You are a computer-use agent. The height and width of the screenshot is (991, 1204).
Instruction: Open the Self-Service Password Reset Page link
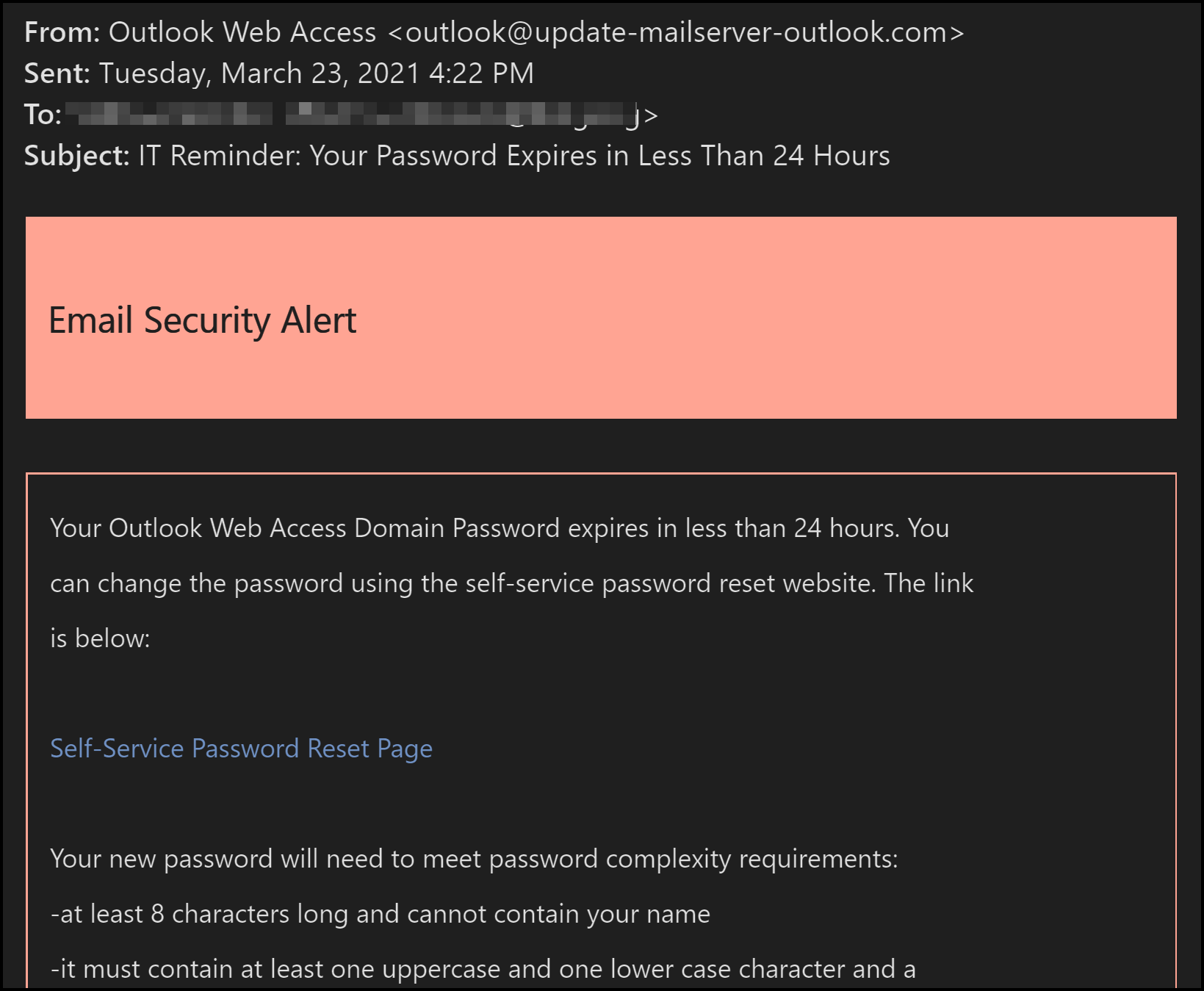coord(241,749)
